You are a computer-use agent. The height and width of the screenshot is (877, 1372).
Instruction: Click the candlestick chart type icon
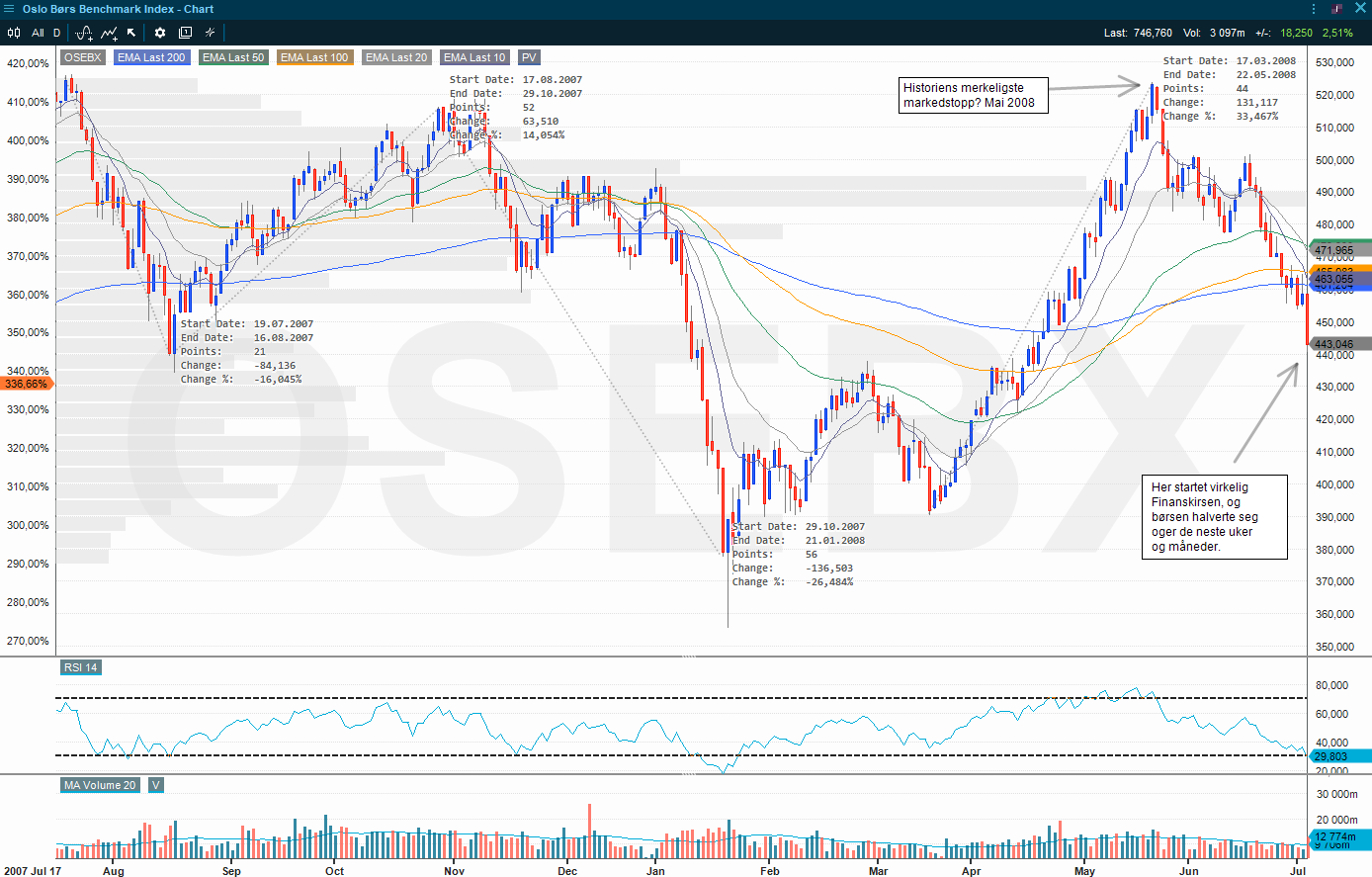pos(14,33)
